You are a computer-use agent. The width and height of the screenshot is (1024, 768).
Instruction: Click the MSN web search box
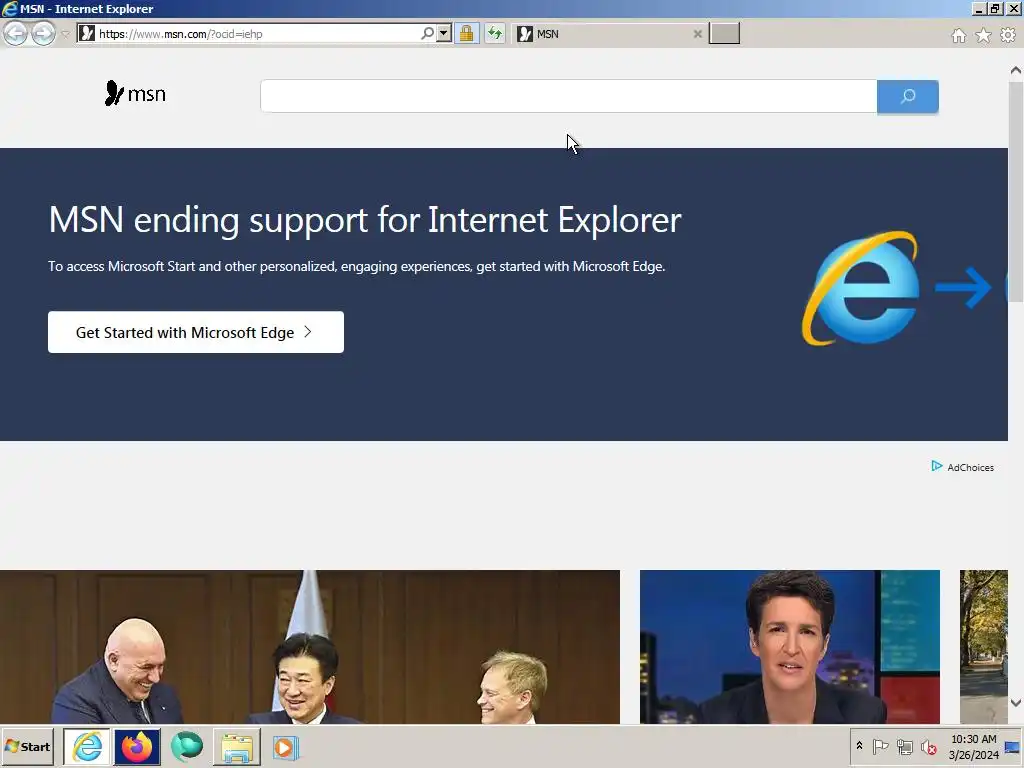pyautogui.click(x=568, y=96)
